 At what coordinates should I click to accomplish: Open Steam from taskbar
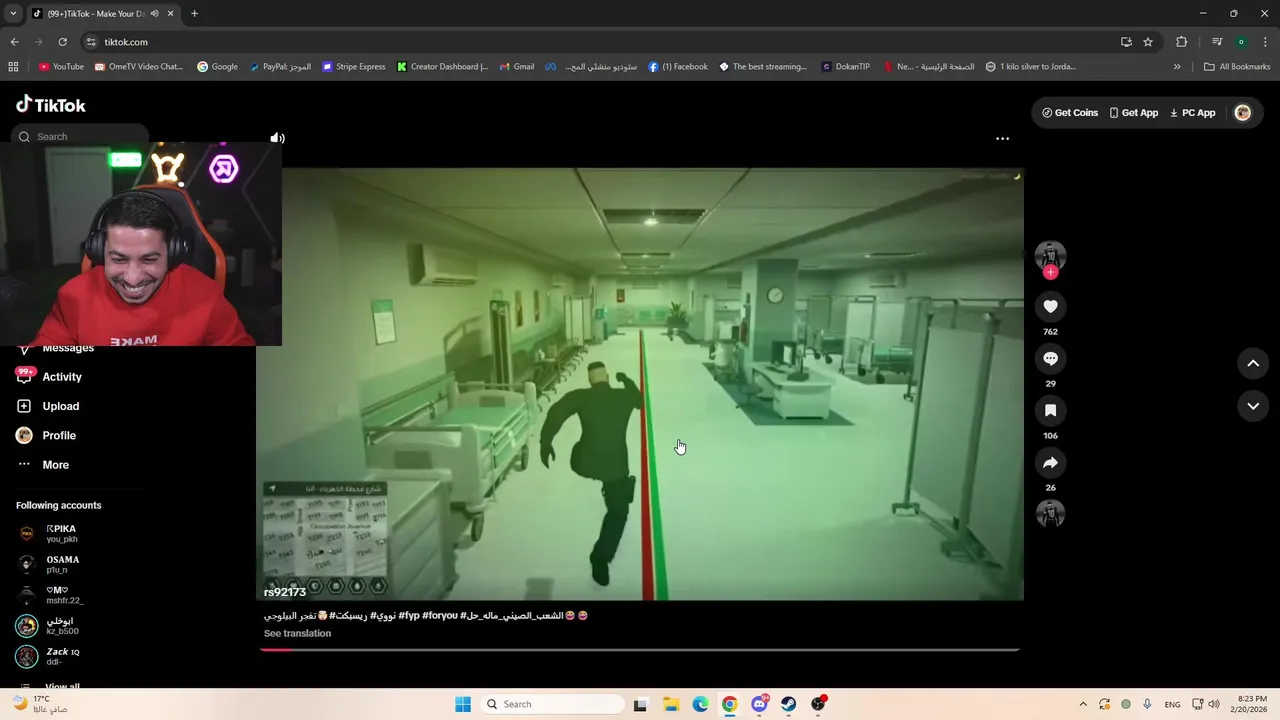click(789, 704)
